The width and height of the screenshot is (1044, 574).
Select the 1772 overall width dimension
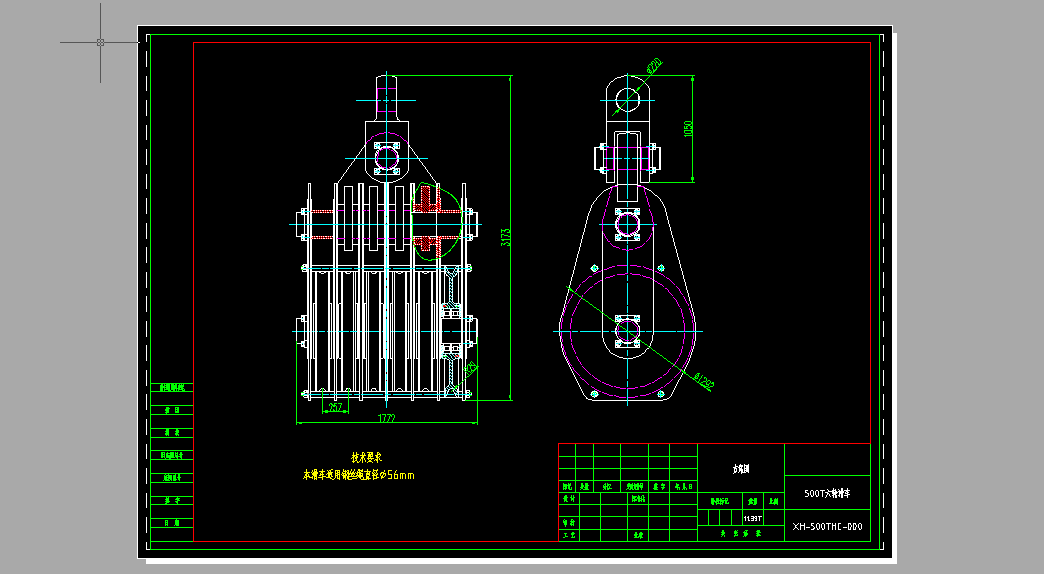[387, 418]
